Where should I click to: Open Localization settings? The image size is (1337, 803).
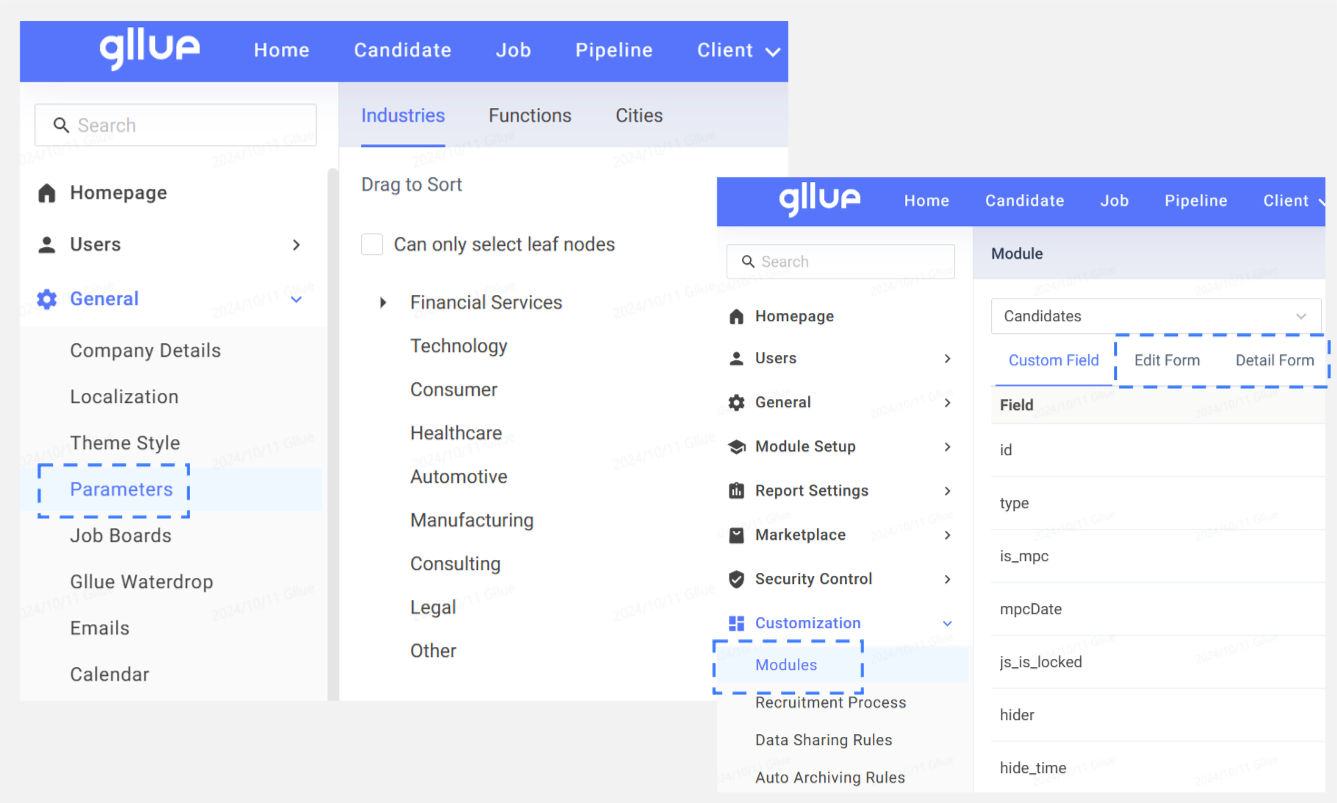[124, 397]
